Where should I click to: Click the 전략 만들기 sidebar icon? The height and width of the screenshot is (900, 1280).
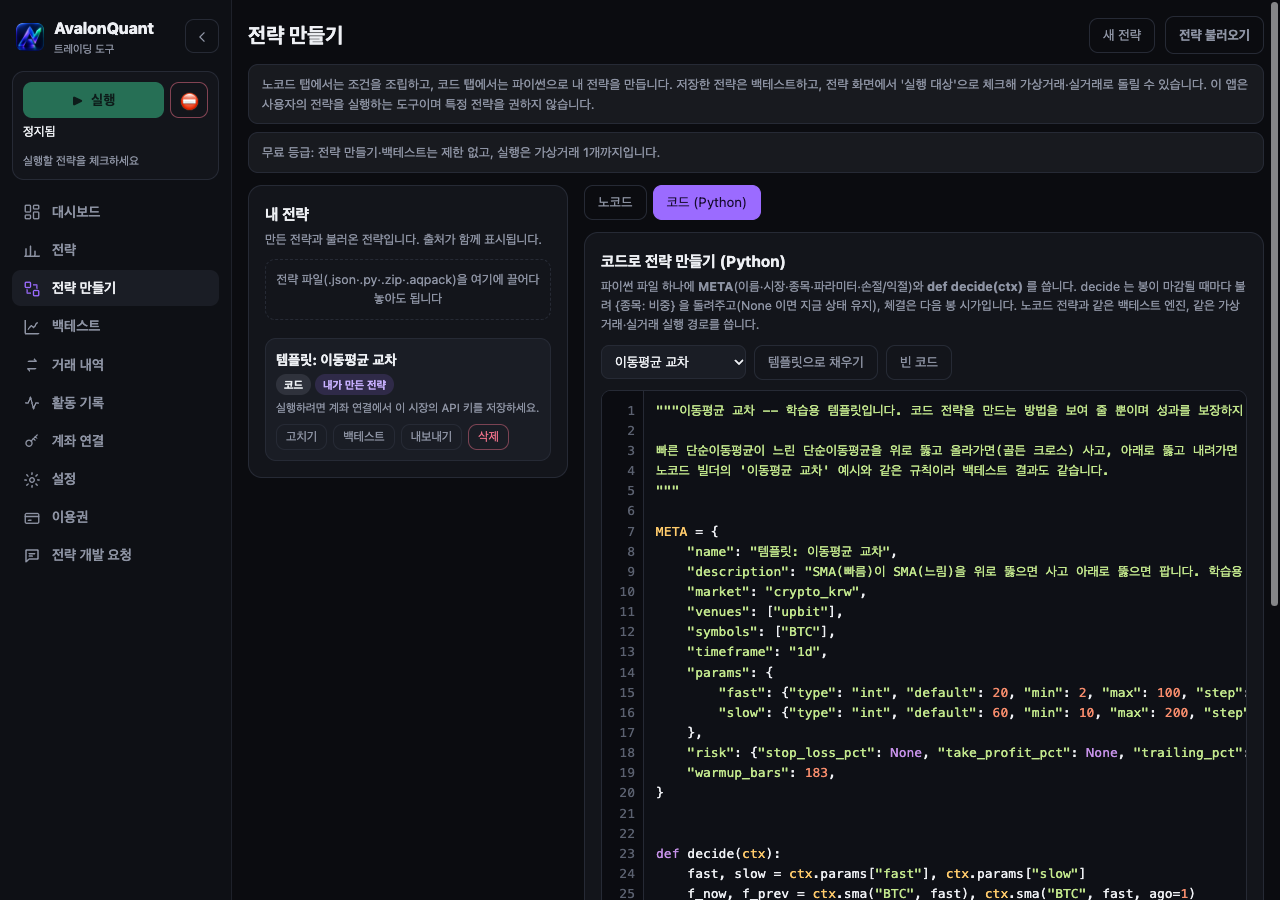pos(32,288)
